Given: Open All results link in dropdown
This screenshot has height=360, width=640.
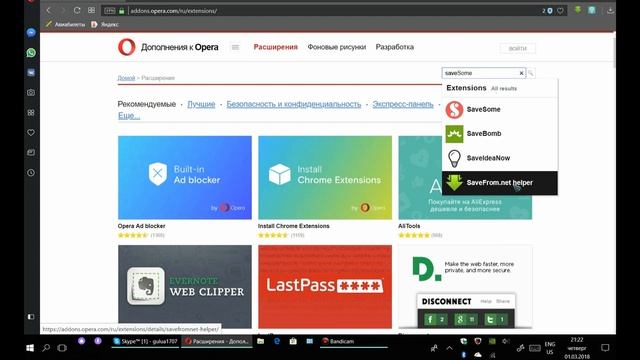Looking at the screenshot, I should [504, 89].
